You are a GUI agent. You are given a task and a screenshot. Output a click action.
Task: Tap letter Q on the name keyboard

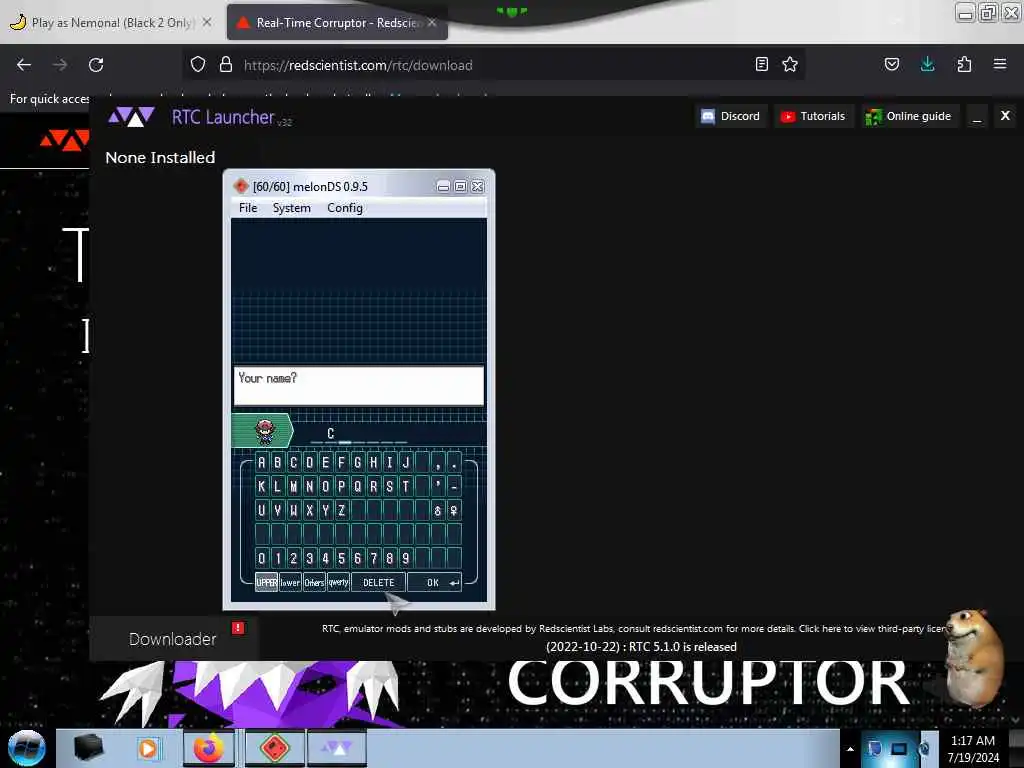pos(358,486)
